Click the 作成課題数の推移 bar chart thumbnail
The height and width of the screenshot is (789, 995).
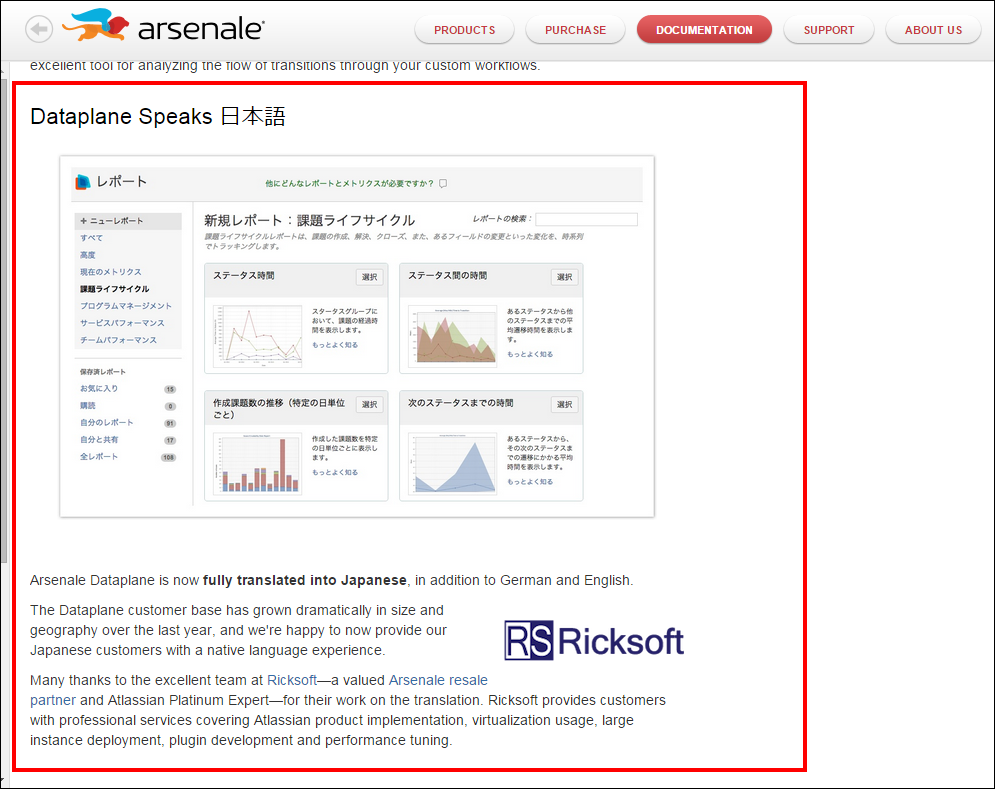258,463
